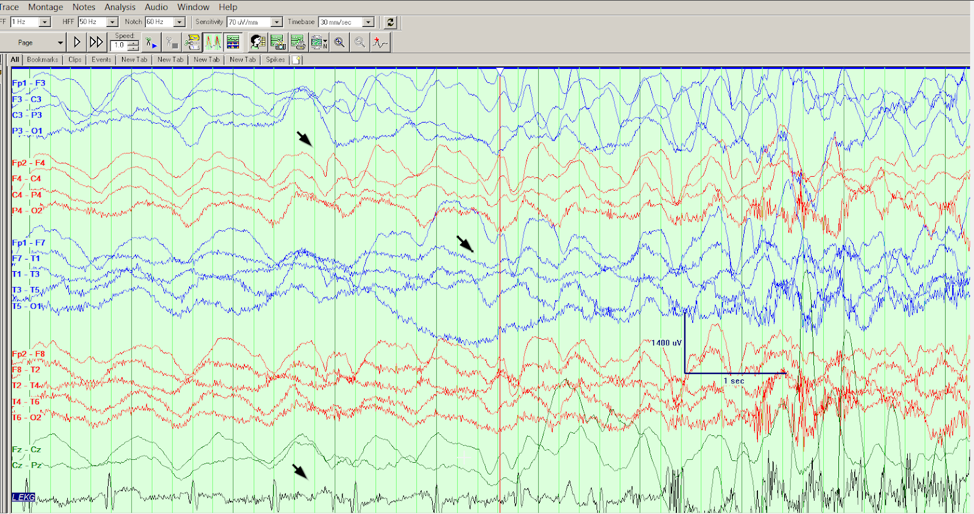Select the Spikes tab
Screen dimensions: 974x514
(x=275, y=60)
